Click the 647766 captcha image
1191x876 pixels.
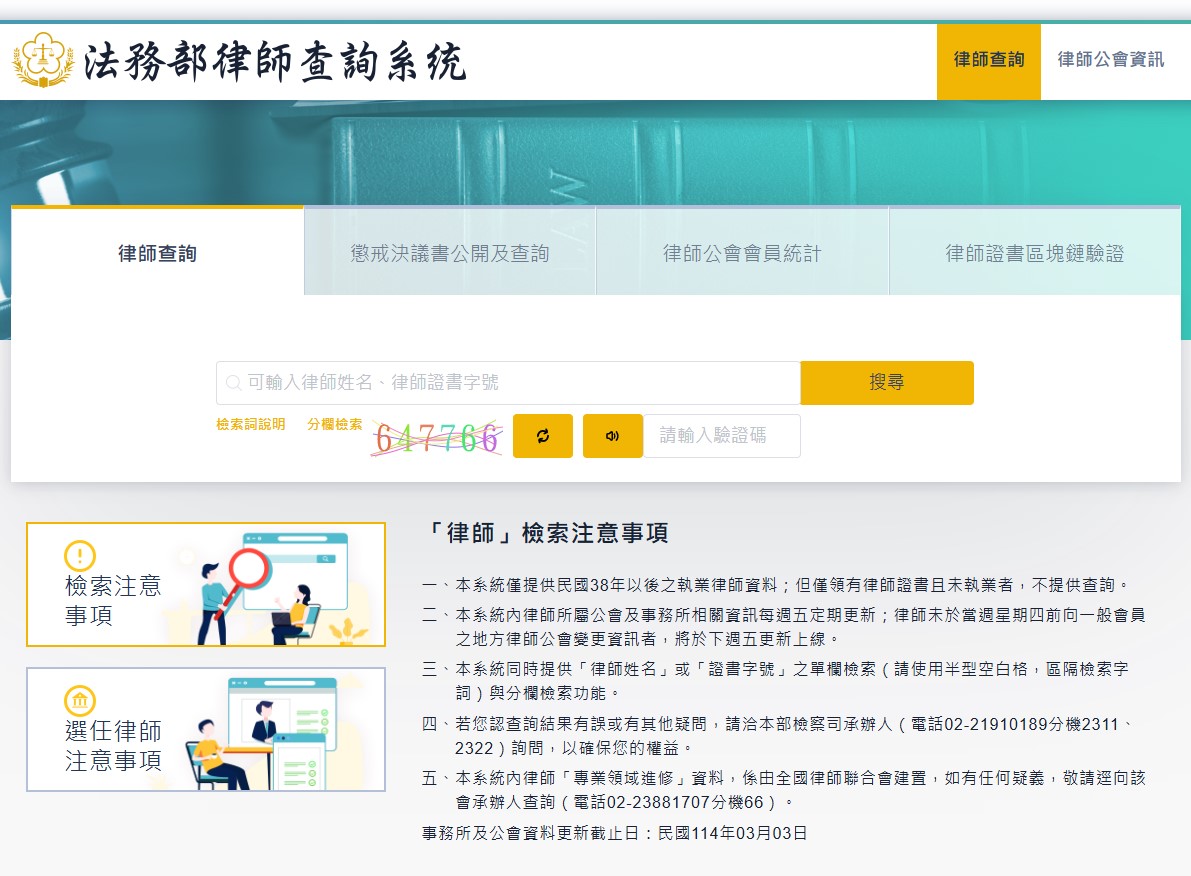[x=436, y=438]
